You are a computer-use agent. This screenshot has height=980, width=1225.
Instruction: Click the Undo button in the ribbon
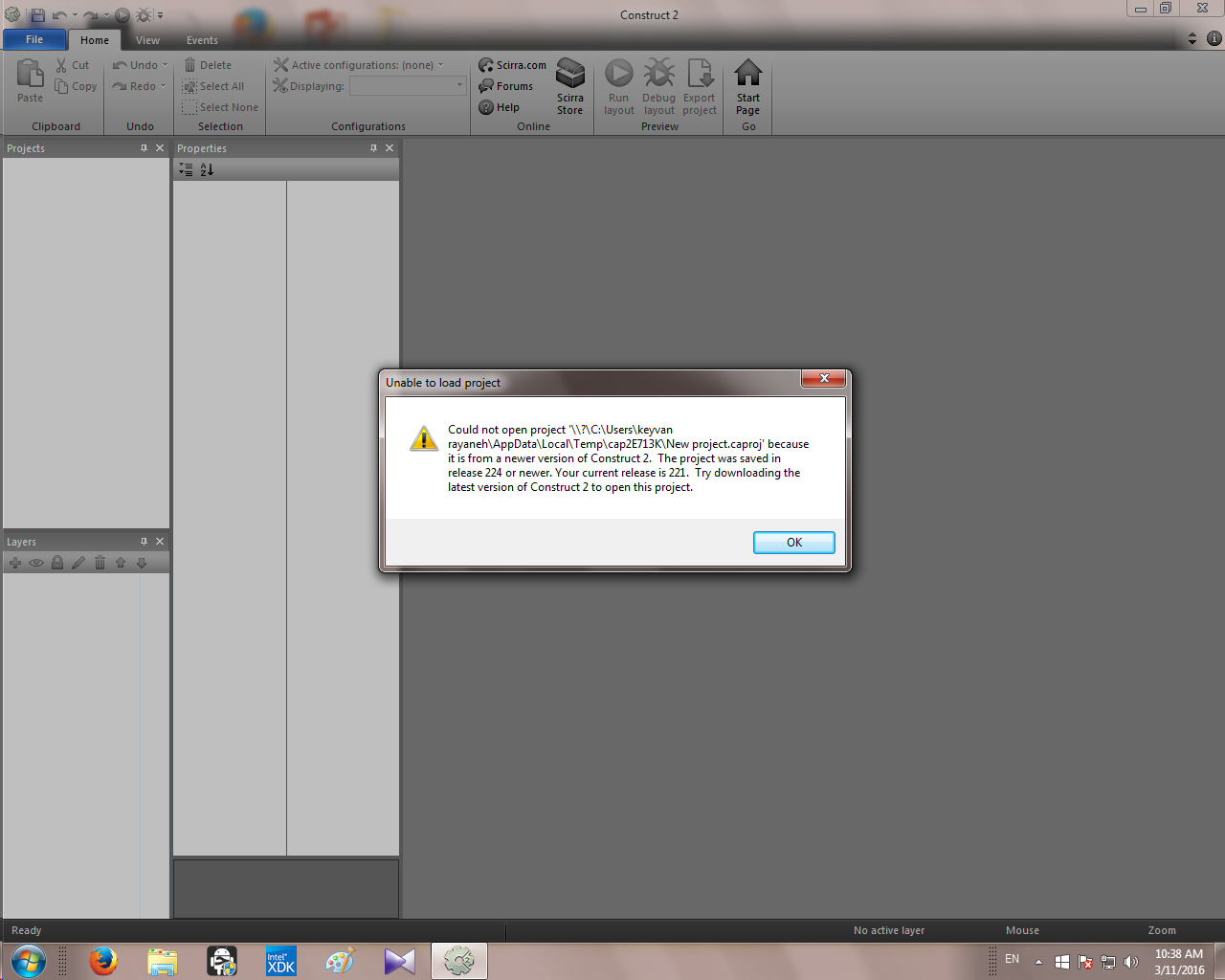point(135,65)
